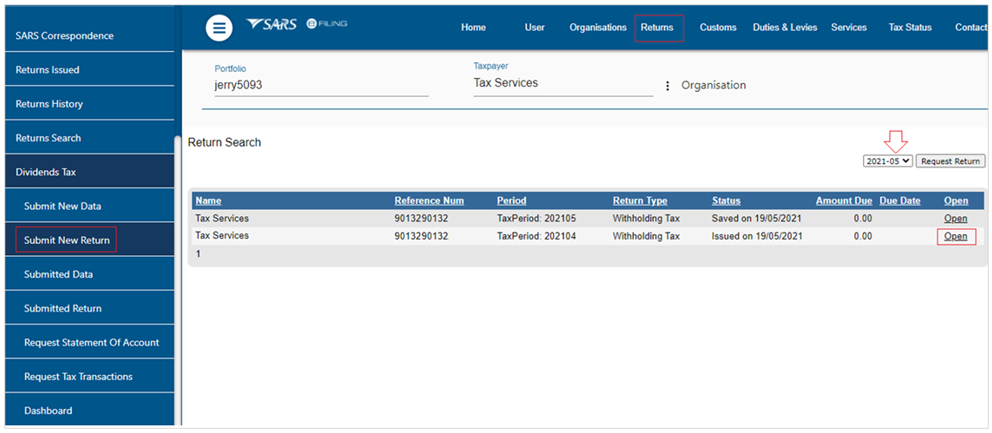Sort table by Due Date column

point(900,201)
